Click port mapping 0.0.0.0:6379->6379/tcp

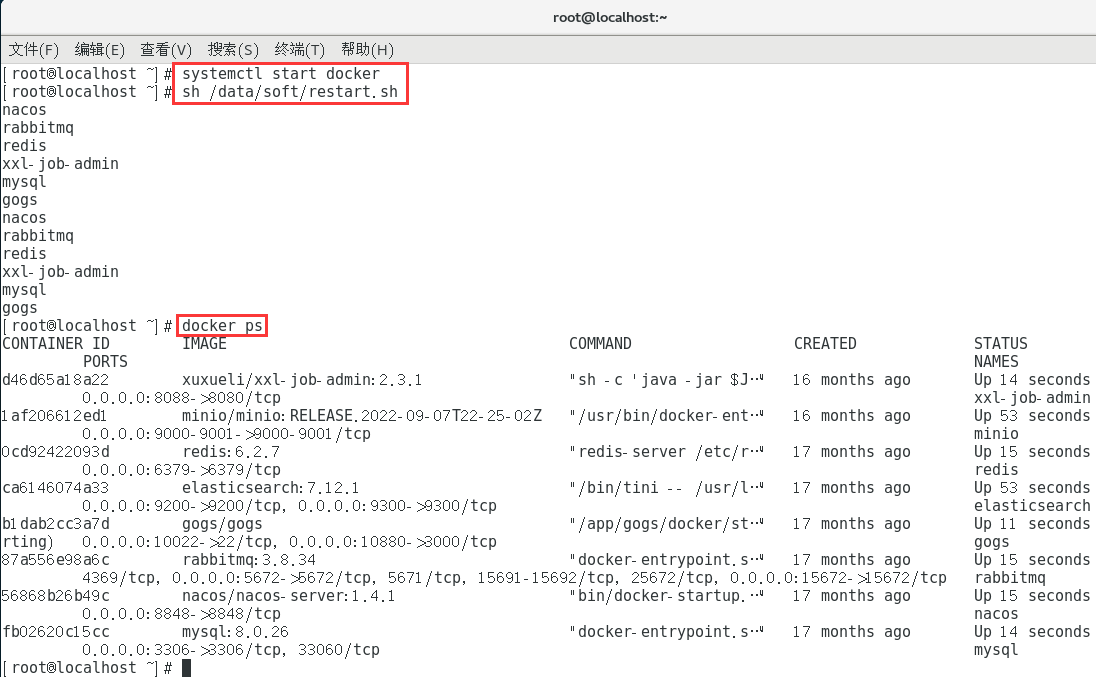point(182,470)
